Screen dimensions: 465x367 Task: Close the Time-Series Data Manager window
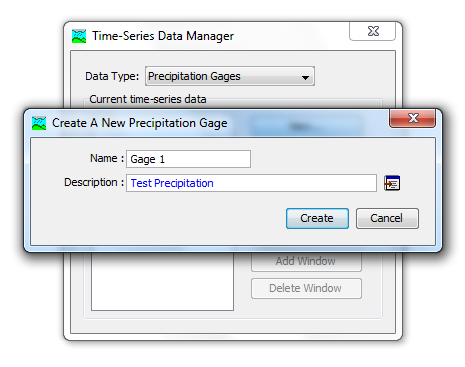tap(373, 31)
